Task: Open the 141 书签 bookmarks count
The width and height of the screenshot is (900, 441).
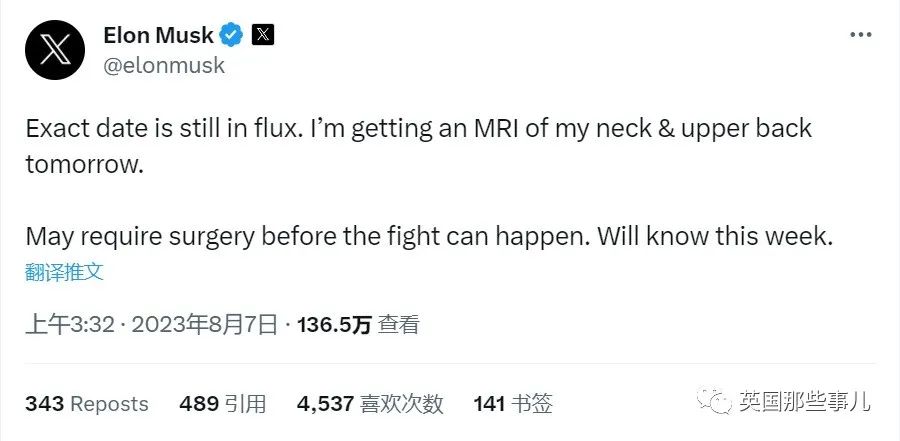Action: tap(513, 404)
